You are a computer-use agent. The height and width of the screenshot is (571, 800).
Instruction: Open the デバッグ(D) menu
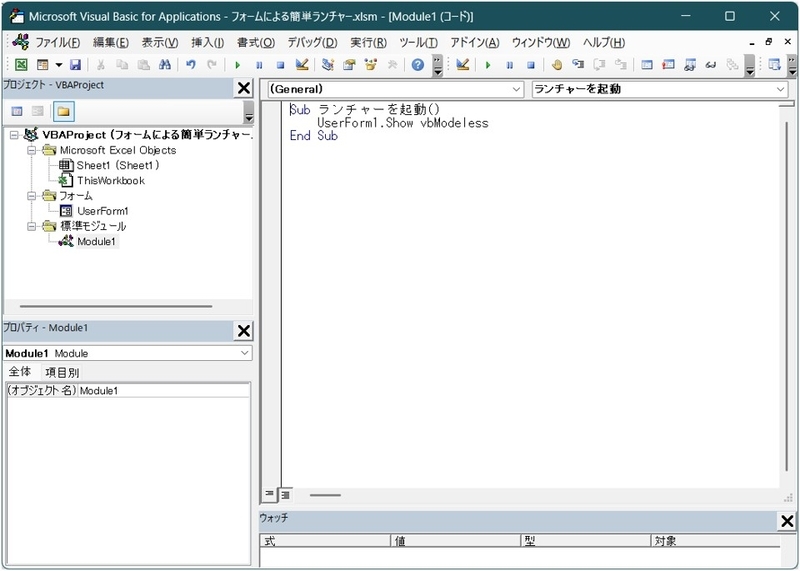tap(312, 43)
